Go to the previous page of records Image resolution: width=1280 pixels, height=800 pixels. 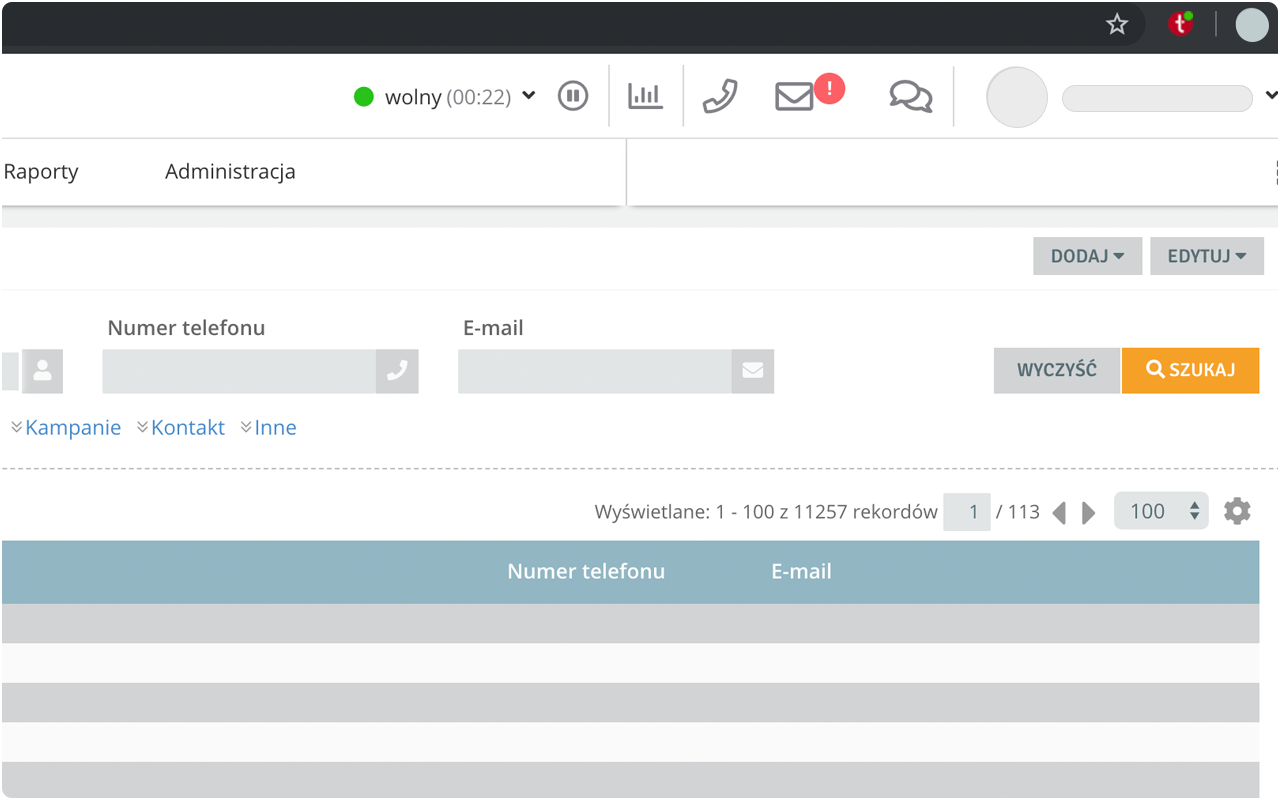pyautogui.click(x=1059, y=513)
